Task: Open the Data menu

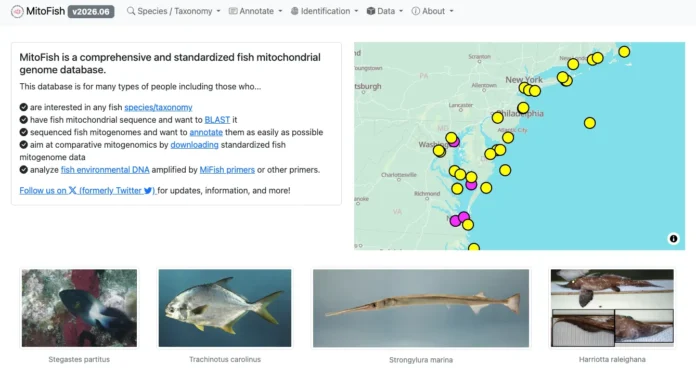Action: click(385, 11)
